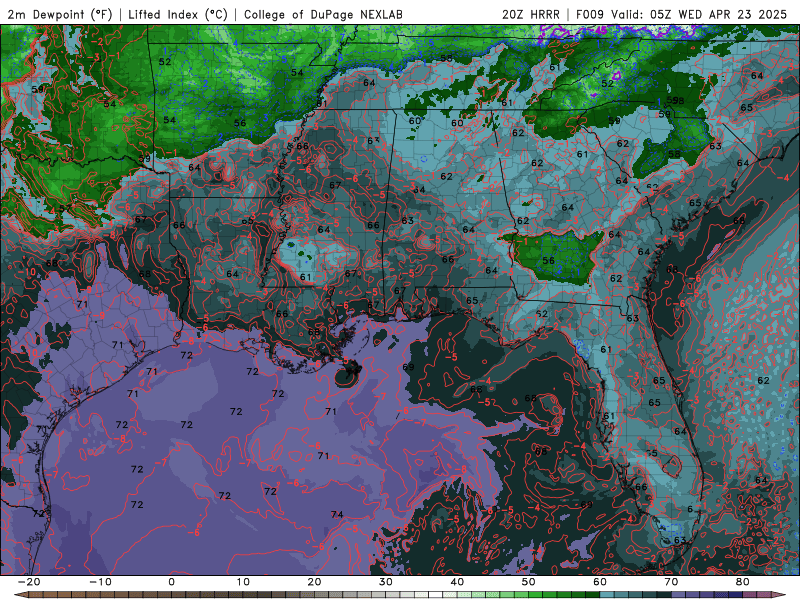Click the '10' color scale label
This screenshot has width=800, height=600.
tap(243, 582)
